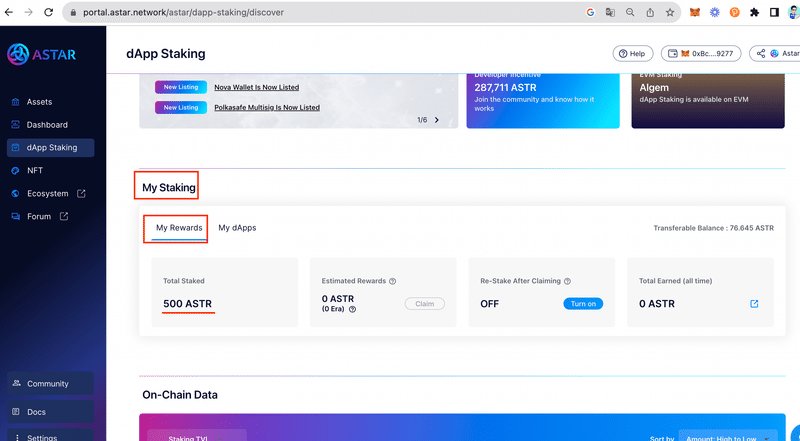Open Settings at the sidebar bottom
Image resolution: width=800 pixels, height=441 pixels.
(x=50, y=437)
